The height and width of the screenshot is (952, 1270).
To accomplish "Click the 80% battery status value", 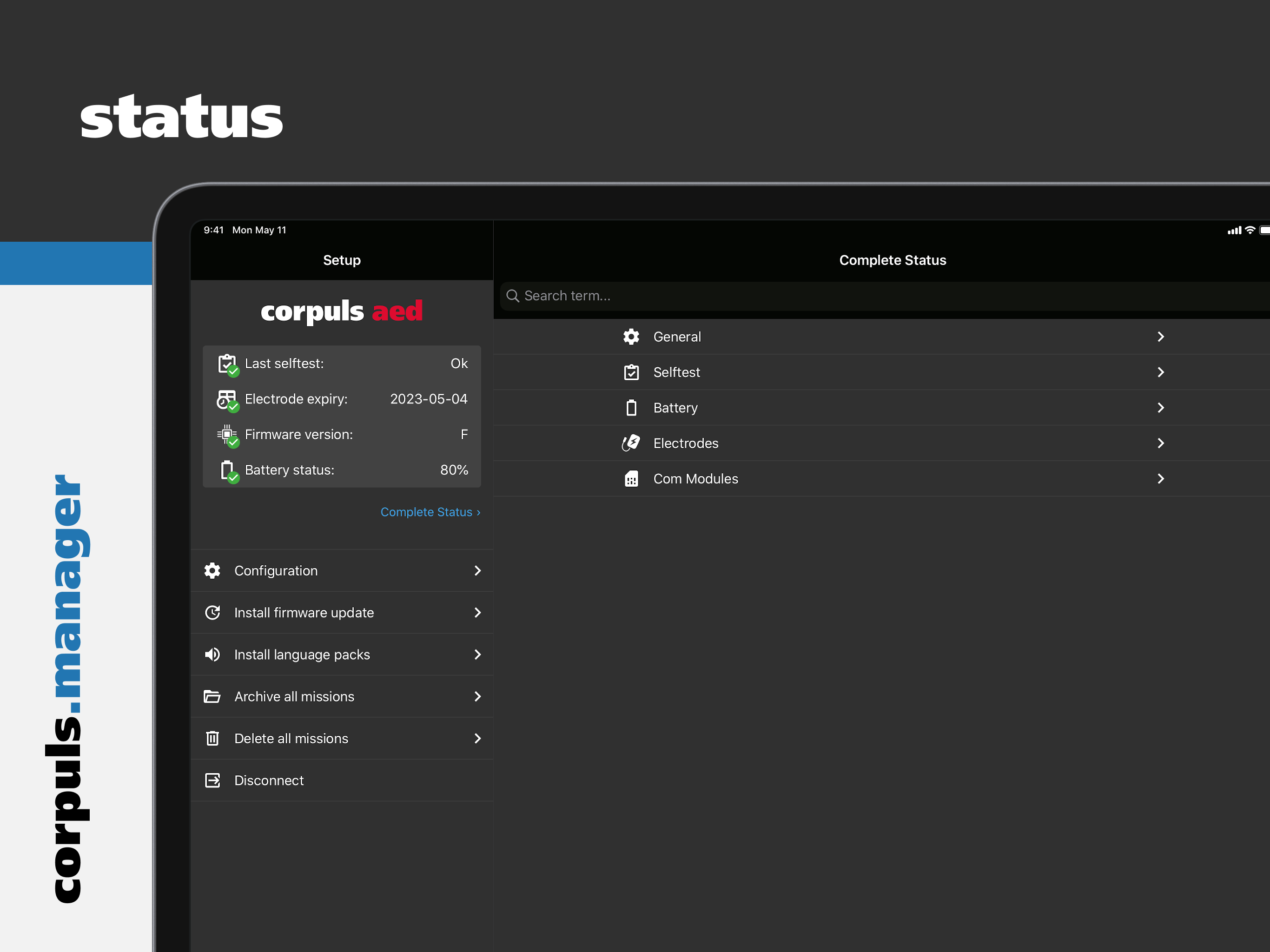I will 454,470.
